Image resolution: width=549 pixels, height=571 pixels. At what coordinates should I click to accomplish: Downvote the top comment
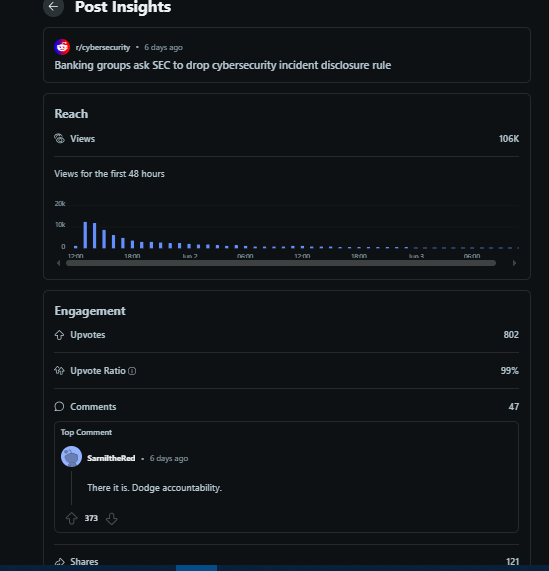tap(111, 519)
